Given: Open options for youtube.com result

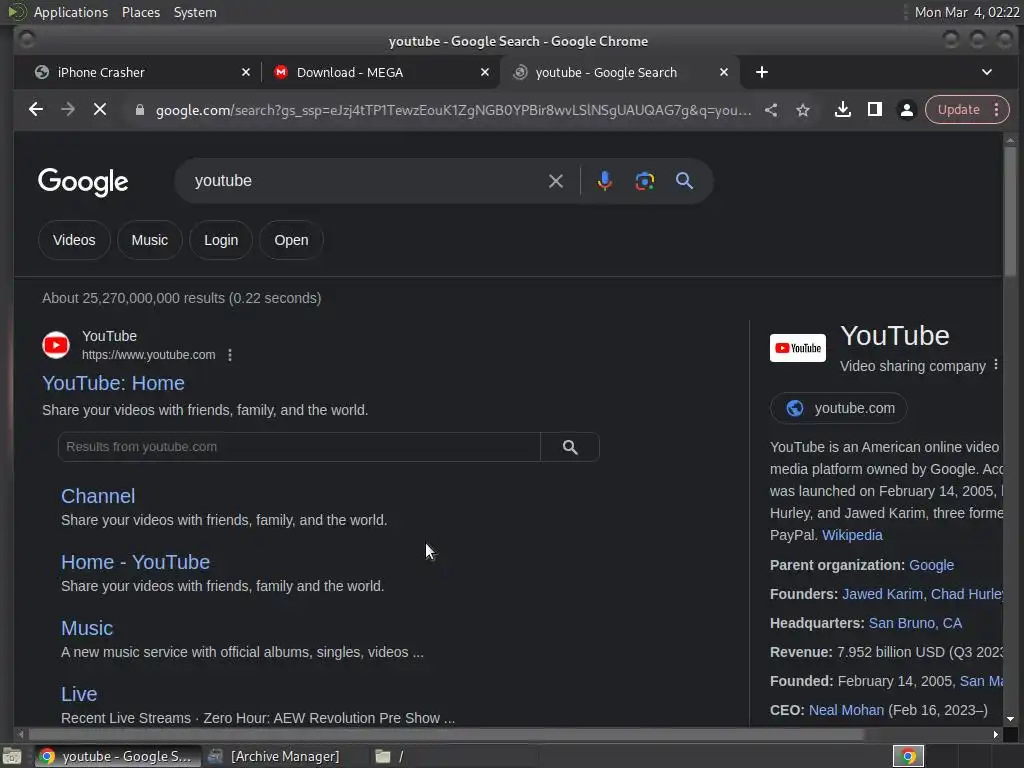Looking at the screenshot, I should click(230, 355).
